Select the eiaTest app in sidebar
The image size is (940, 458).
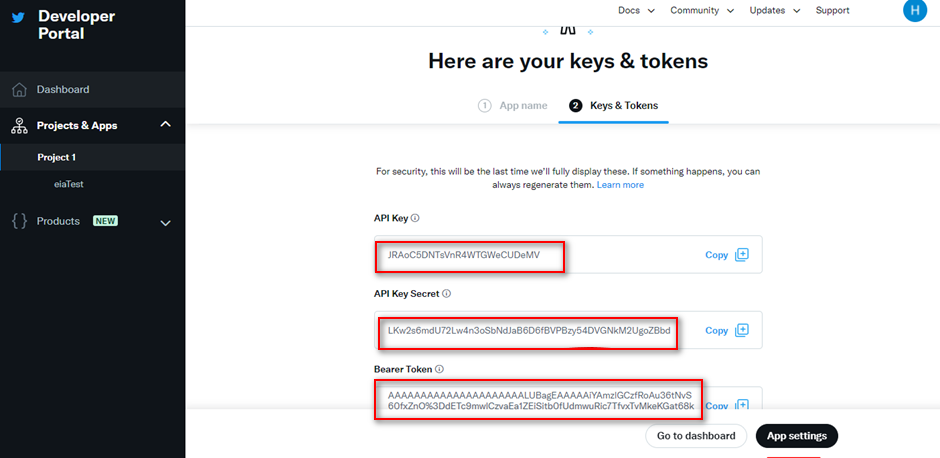(x=68, y=184)
